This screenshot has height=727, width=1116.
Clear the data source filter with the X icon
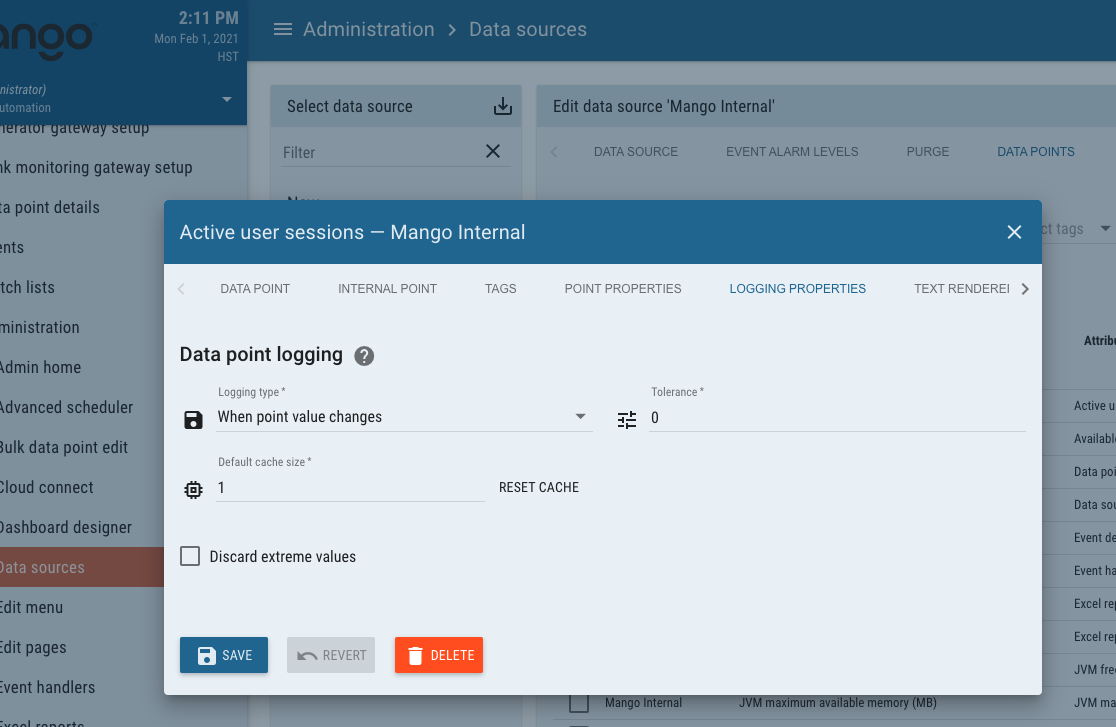click(493, 150)
